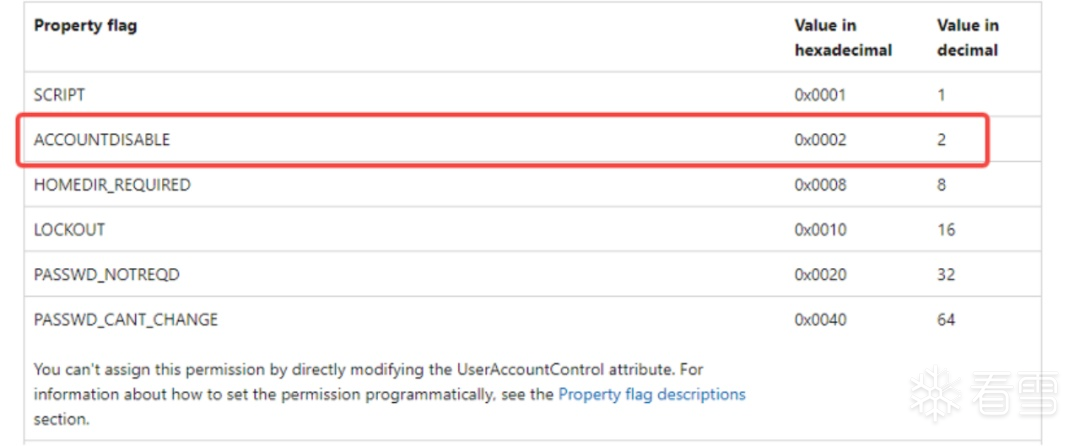Select the PASSWD_NOTREQD flag text
The image size is (1080, 446).
click(x=107, y=275)
